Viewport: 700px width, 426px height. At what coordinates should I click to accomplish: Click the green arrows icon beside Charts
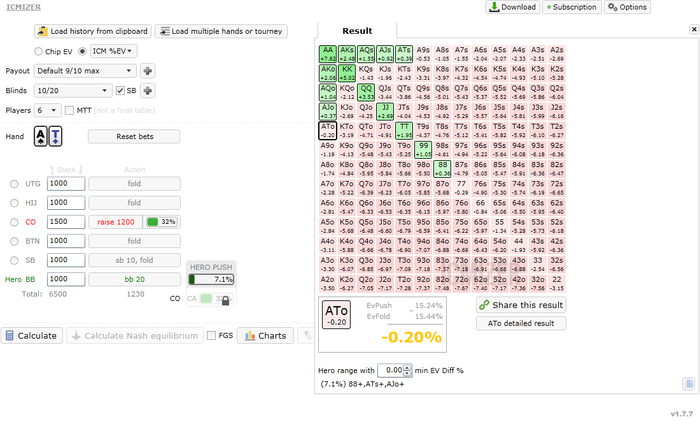[307, 335]
